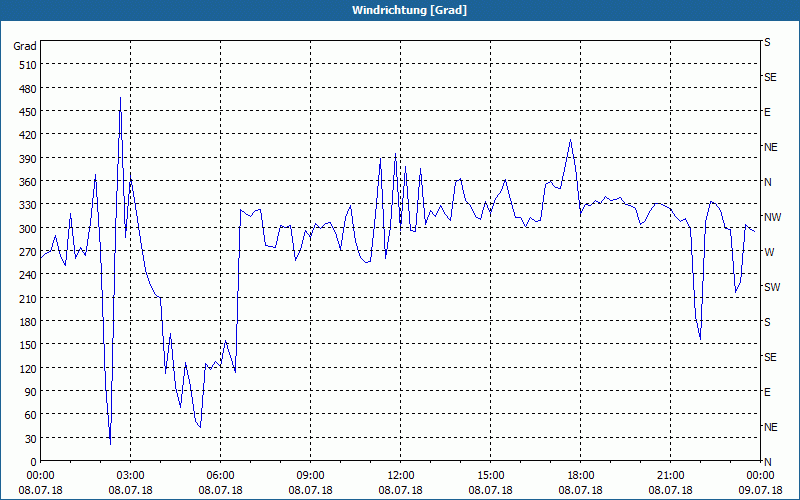Click the 180 tick label
Image resolution: width=800 pixels, height=500 pixels.
[28, 322]
